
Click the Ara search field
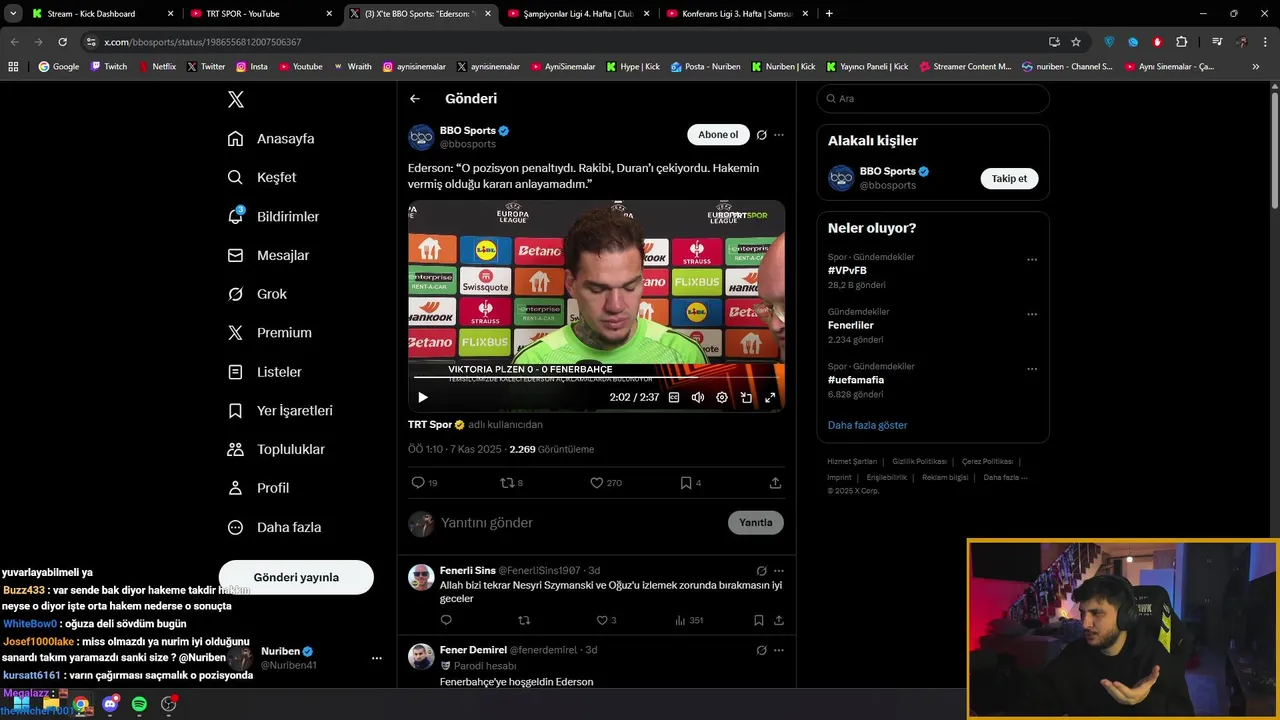point(933,99)
